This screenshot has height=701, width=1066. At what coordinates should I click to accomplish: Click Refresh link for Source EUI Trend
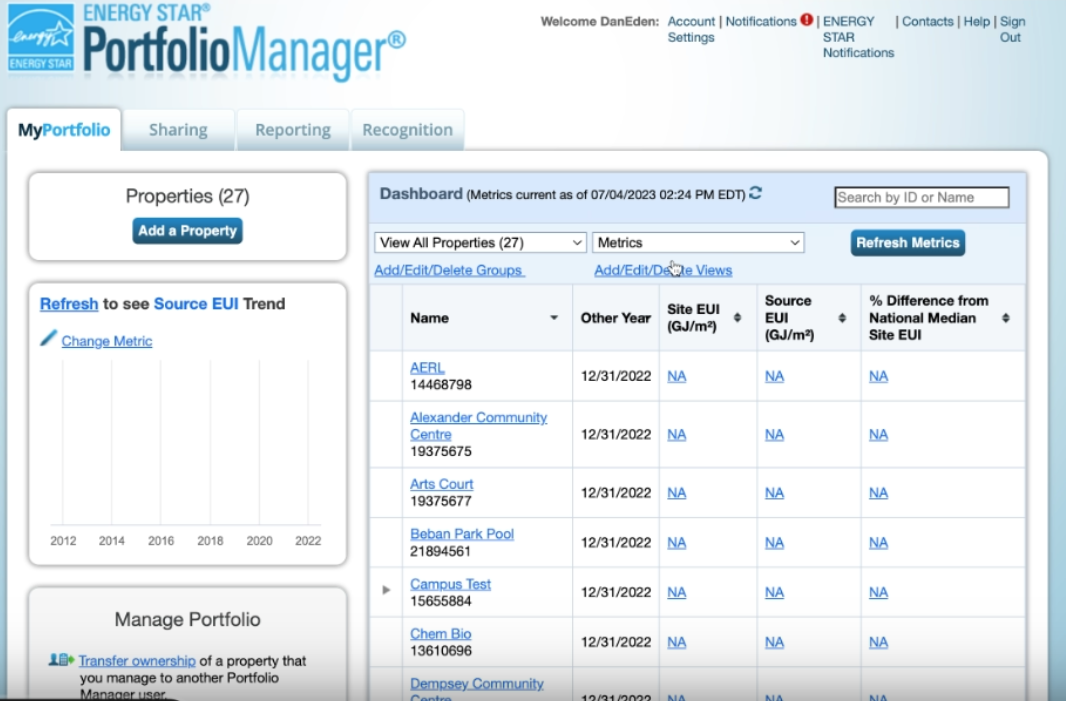pos(69,303)
